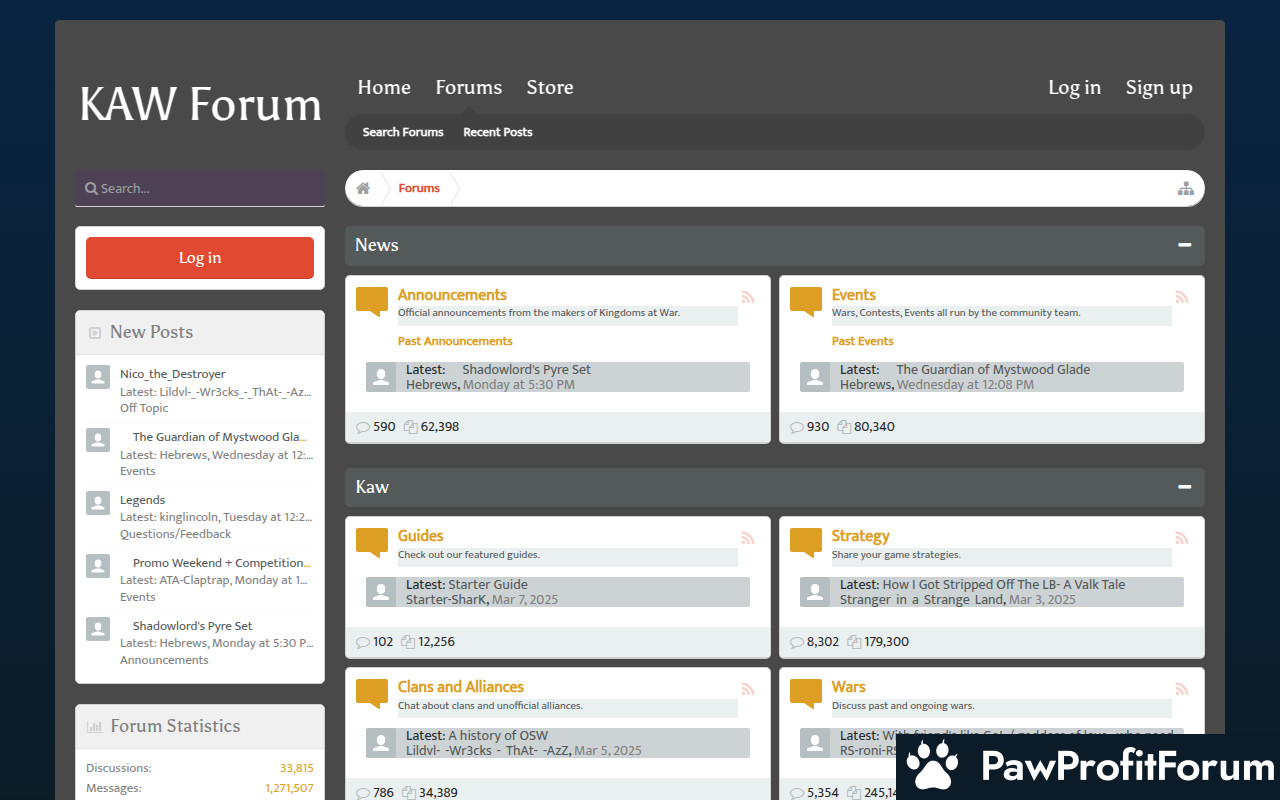
Task: Click the Guides forum speech bubble icon
Action: tap(372, 543)
